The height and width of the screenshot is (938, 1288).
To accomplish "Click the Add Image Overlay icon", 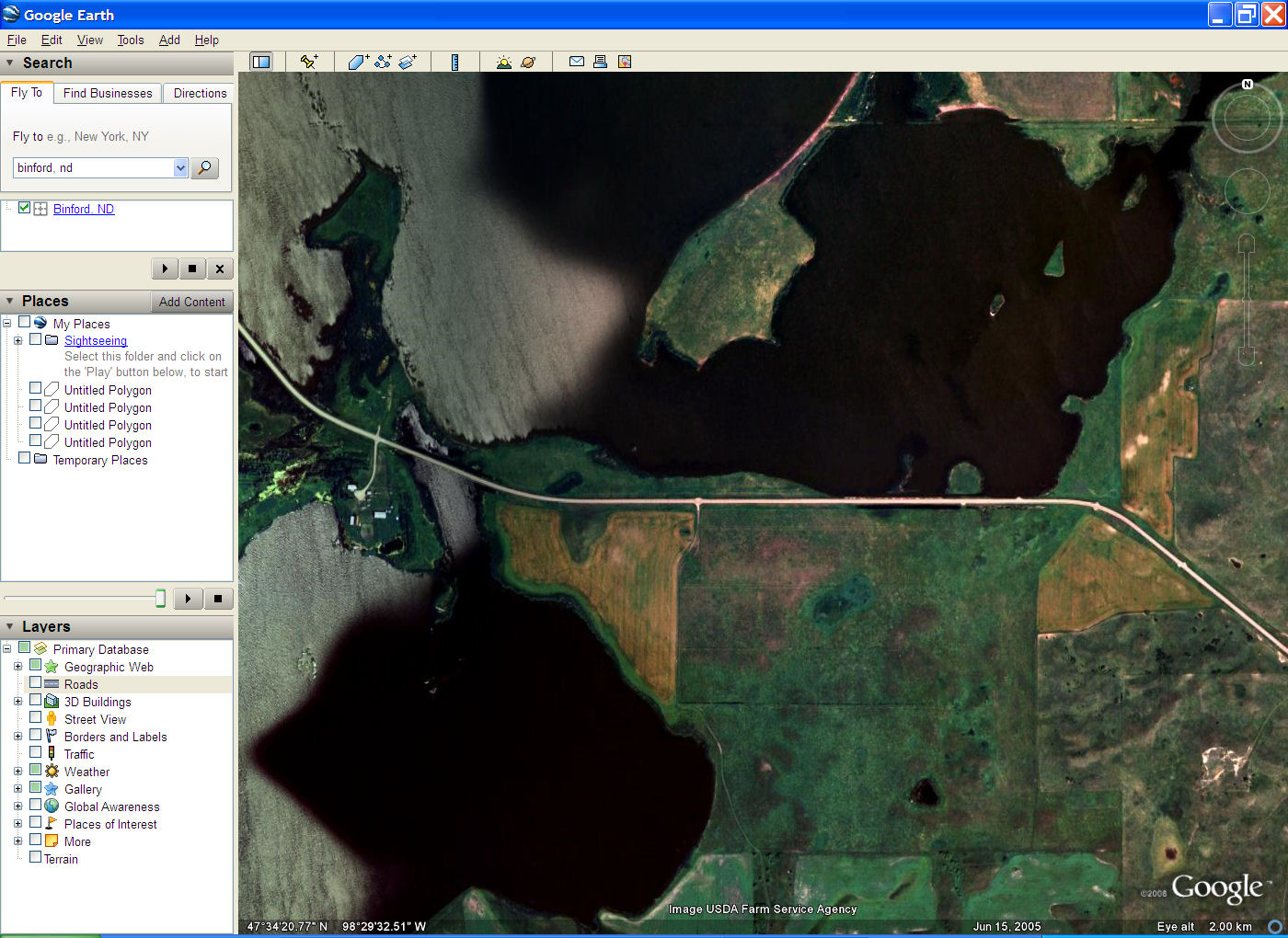I will [408, 62].
